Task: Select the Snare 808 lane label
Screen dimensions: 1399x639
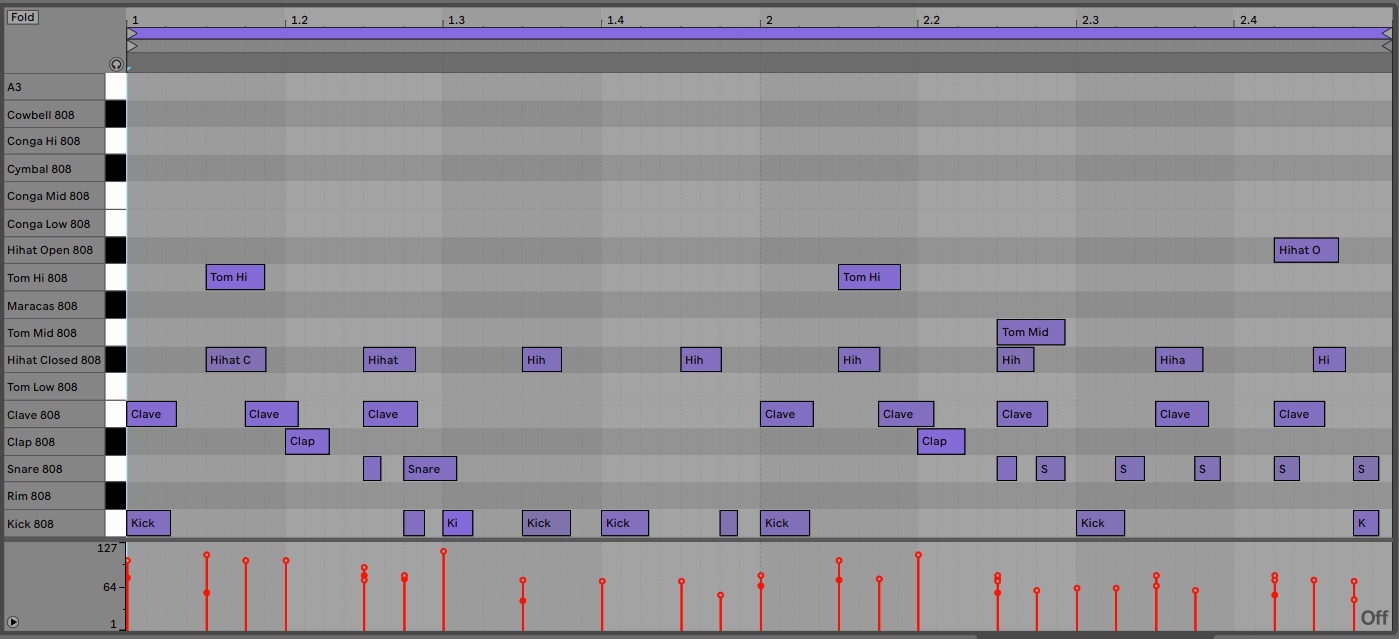Action: coord(35,469)
